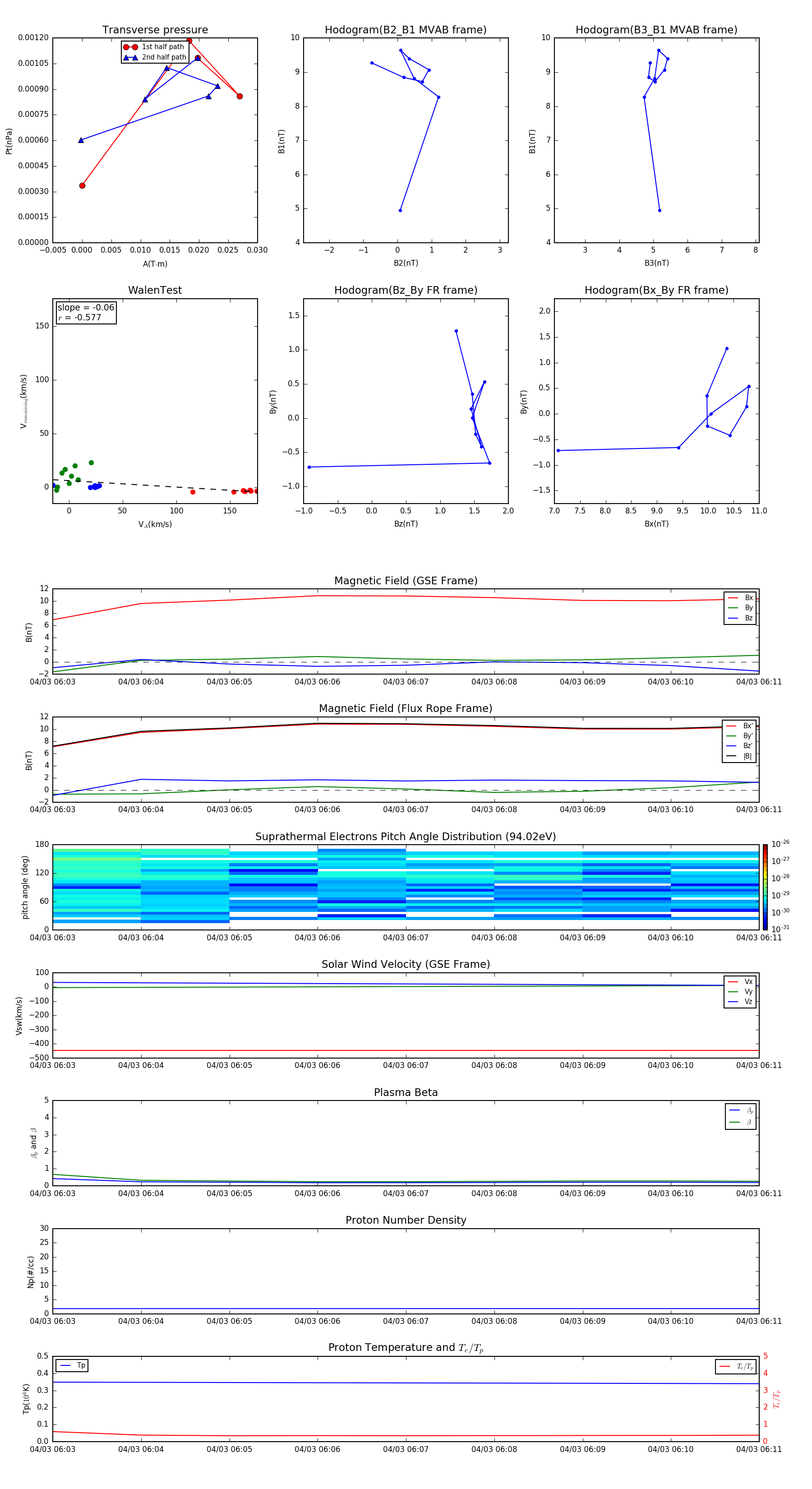This screenshot has width=812, height=1489.
Task: Select the "pitch angle (deg)" axis label
Action: [x=25, y=887]
